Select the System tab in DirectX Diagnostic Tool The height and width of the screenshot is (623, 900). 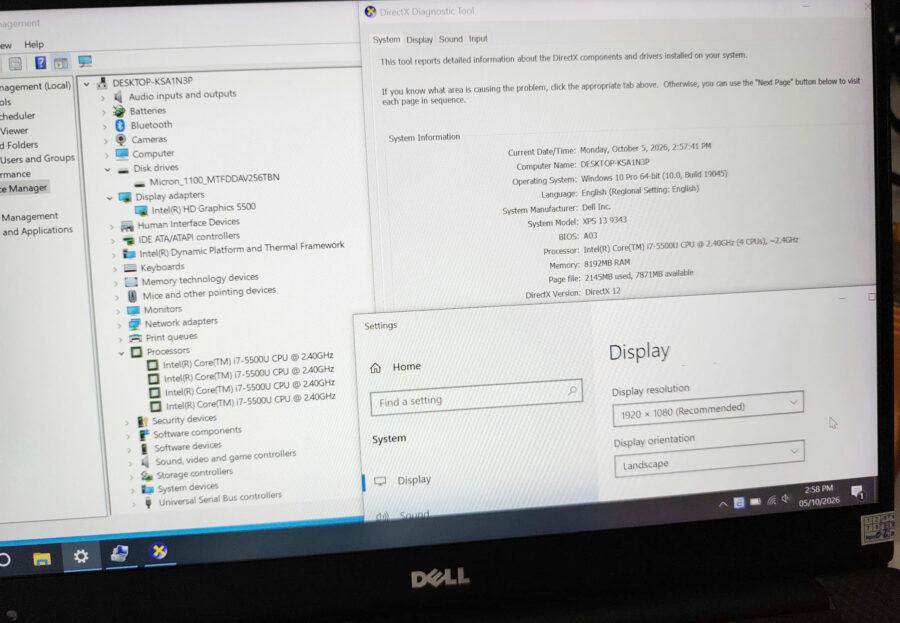click(x=386, y=40)
